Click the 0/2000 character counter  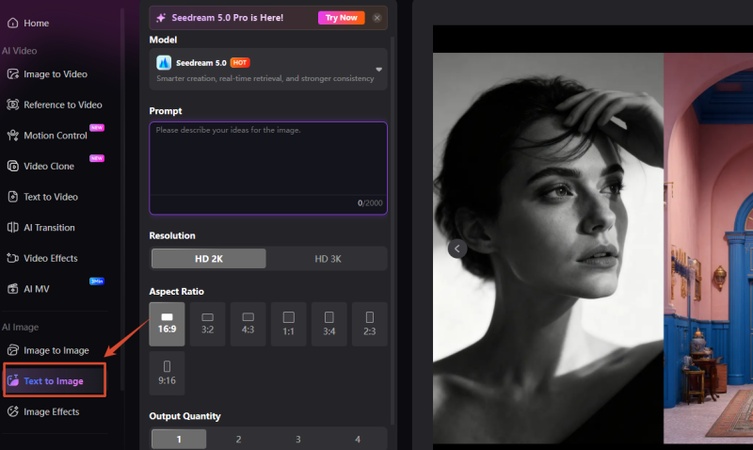370,203
